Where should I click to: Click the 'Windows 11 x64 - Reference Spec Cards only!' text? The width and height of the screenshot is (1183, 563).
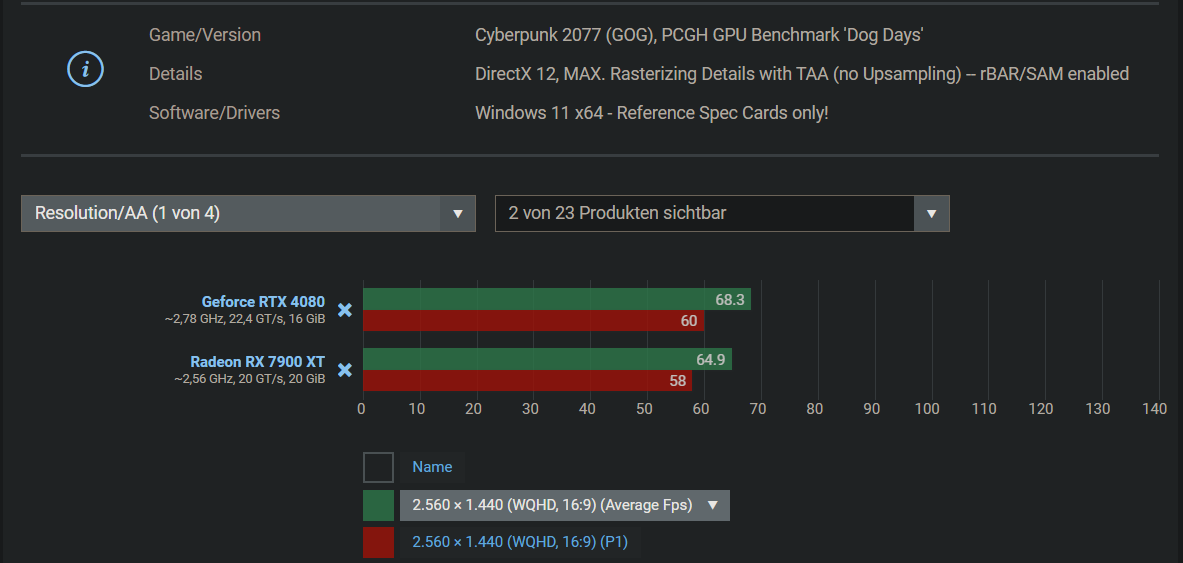click(x=652, y=113)
